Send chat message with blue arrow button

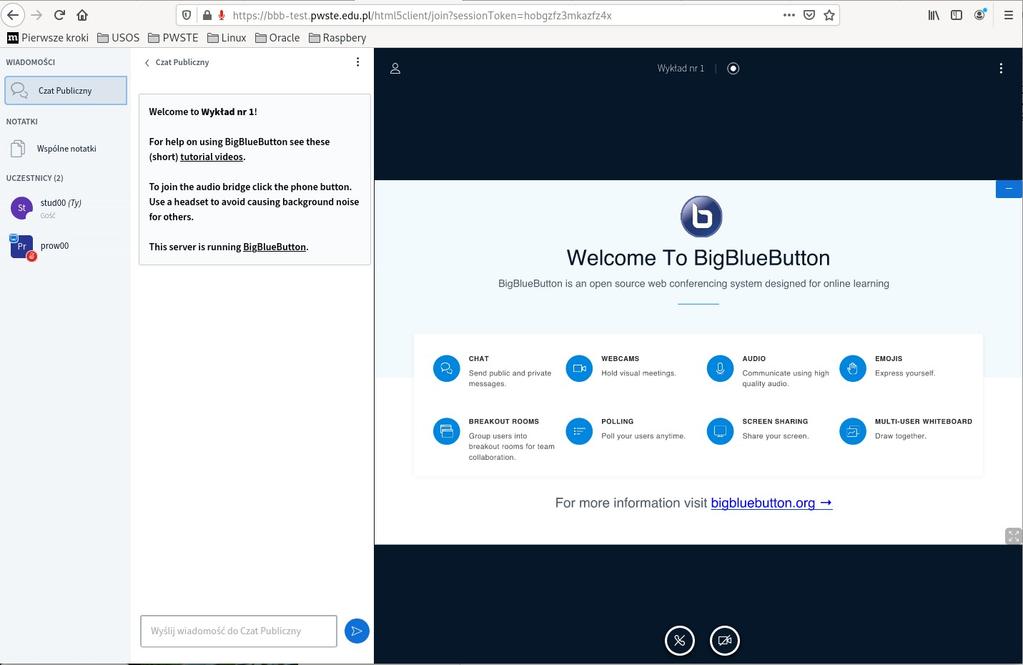357,631
